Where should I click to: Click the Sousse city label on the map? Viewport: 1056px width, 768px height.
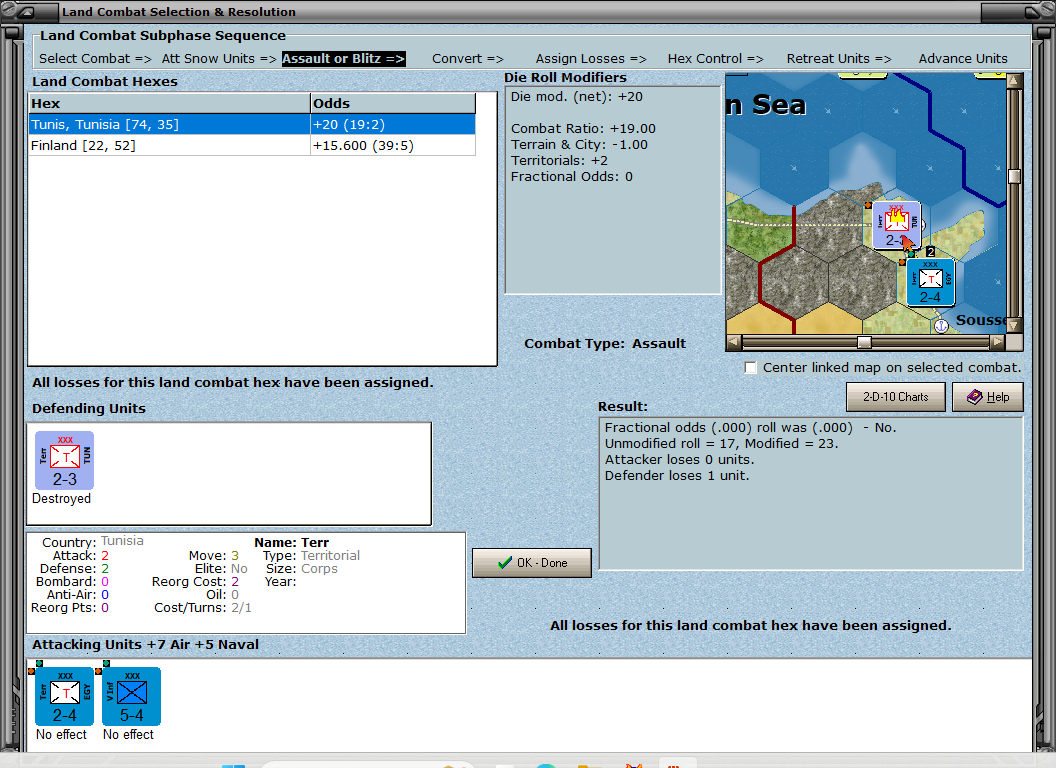pos(981,320)
